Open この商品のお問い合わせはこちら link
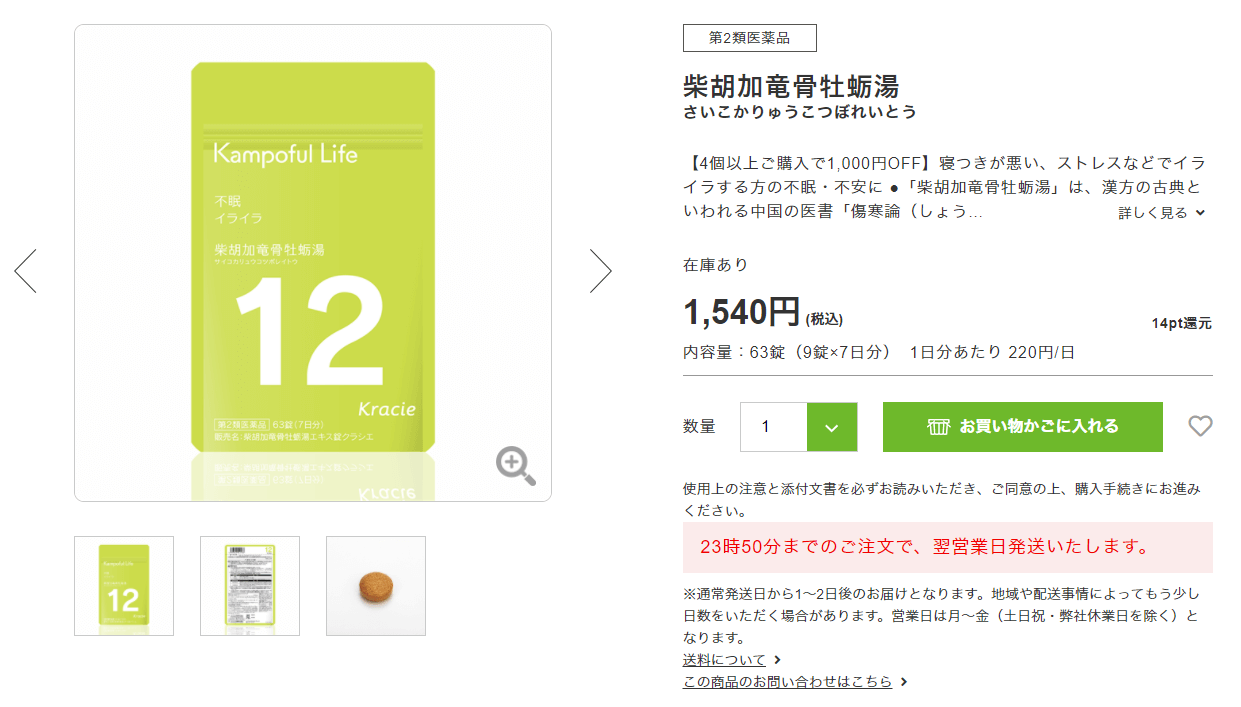Viewport: 1241px width, 707px height. point(788,682)
